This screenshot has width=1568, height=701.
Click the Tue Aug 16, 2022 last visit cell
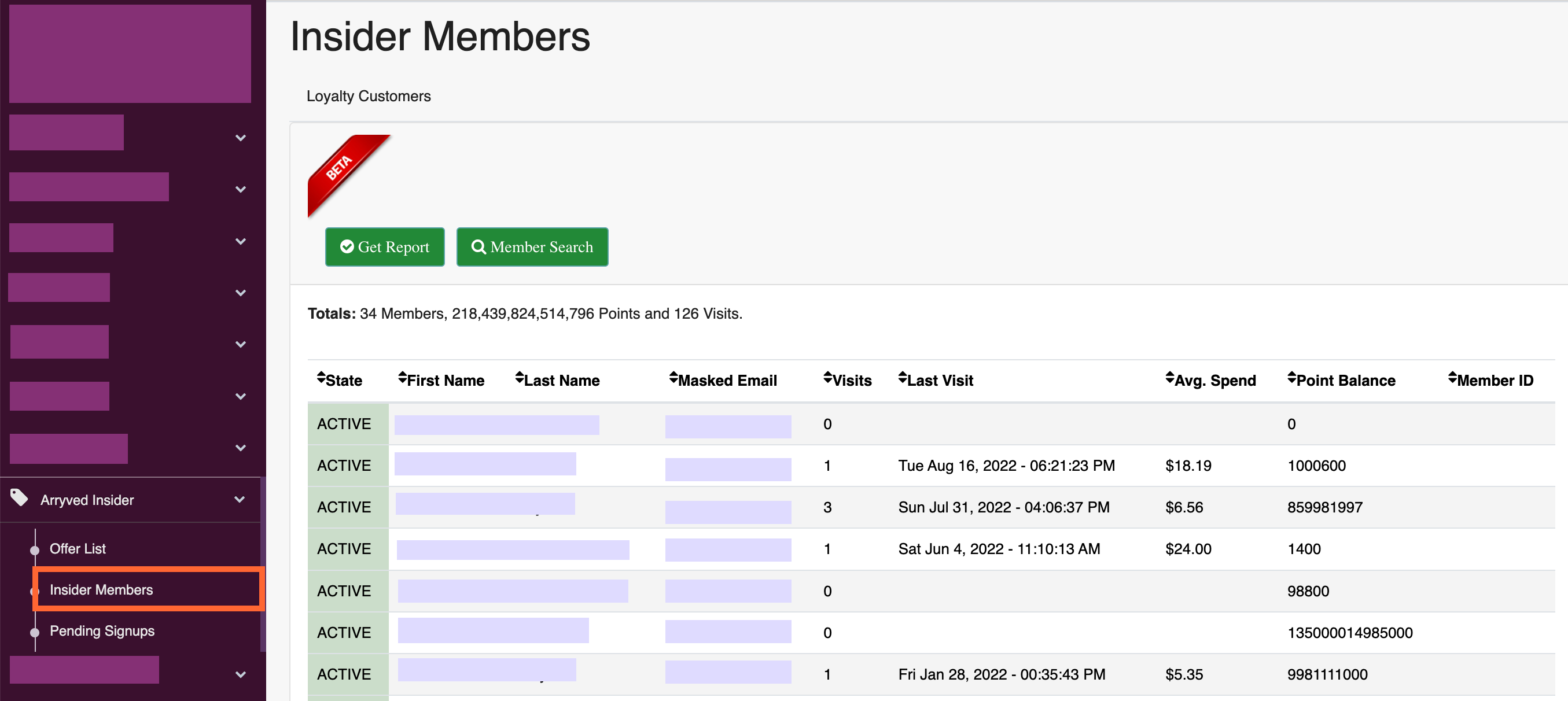click(x=1006, y=466)
